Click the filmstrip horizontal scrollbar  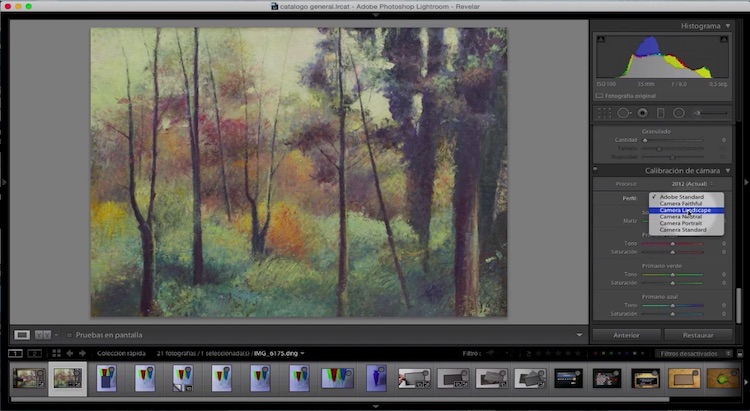340,399
